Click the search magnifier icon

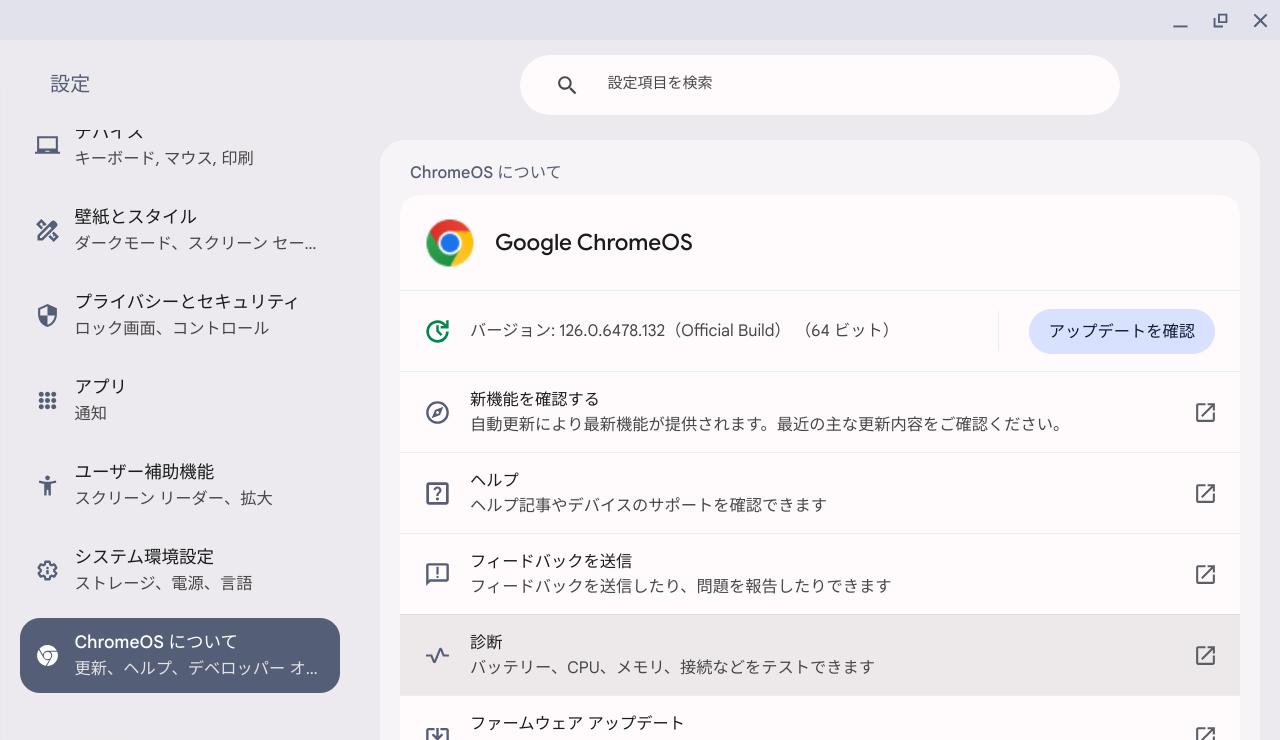tap(567, 84)
